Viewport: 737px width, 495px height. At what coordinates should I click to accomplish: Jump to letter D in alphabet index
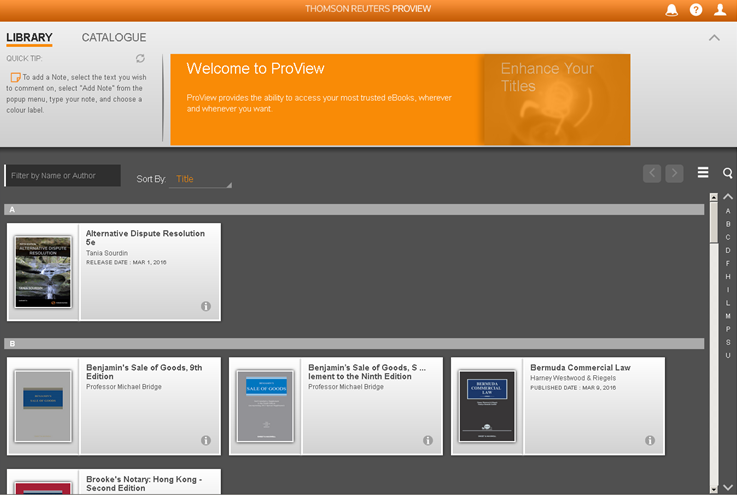[x=728, y=251]
